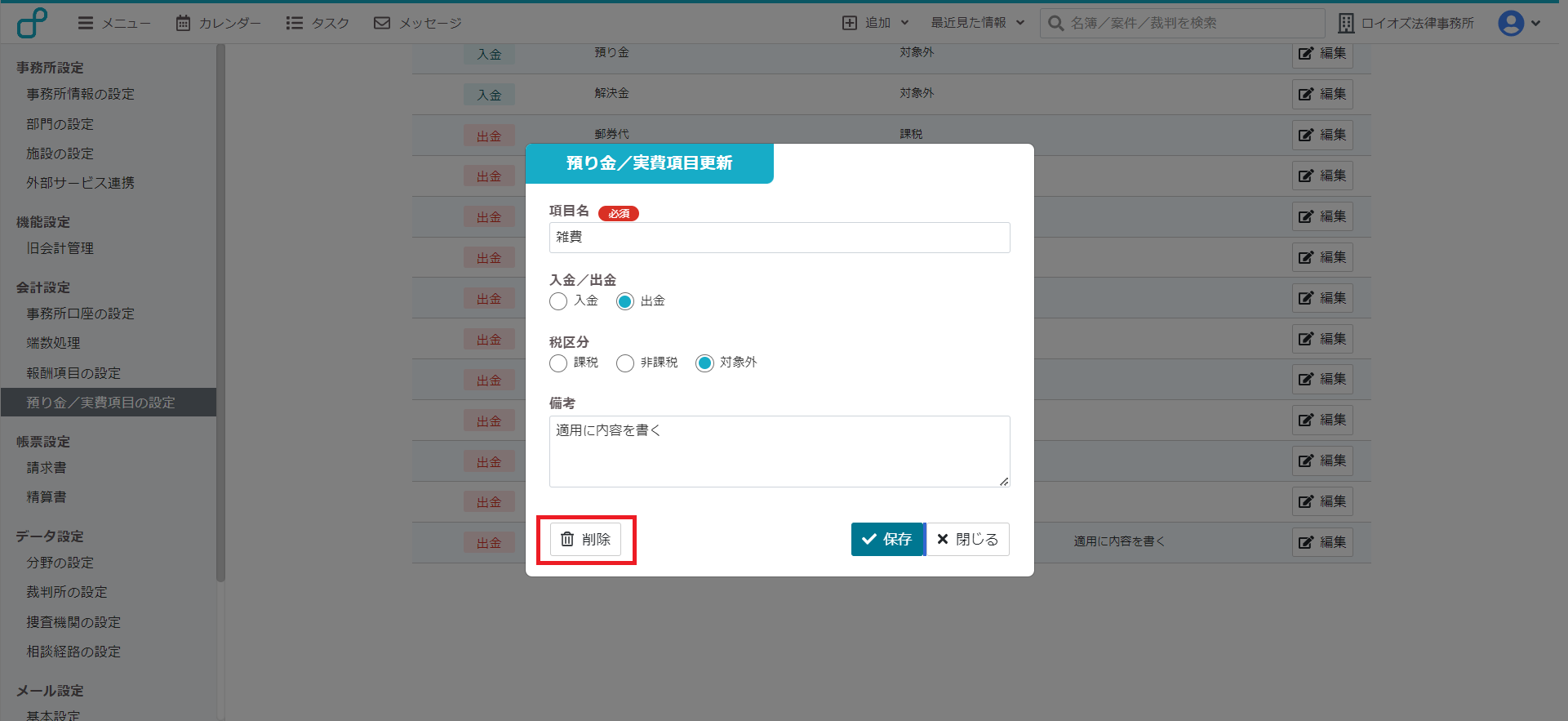Click the app logo in top-left corner
This screenshot has width=1568, height=721.
32,23
